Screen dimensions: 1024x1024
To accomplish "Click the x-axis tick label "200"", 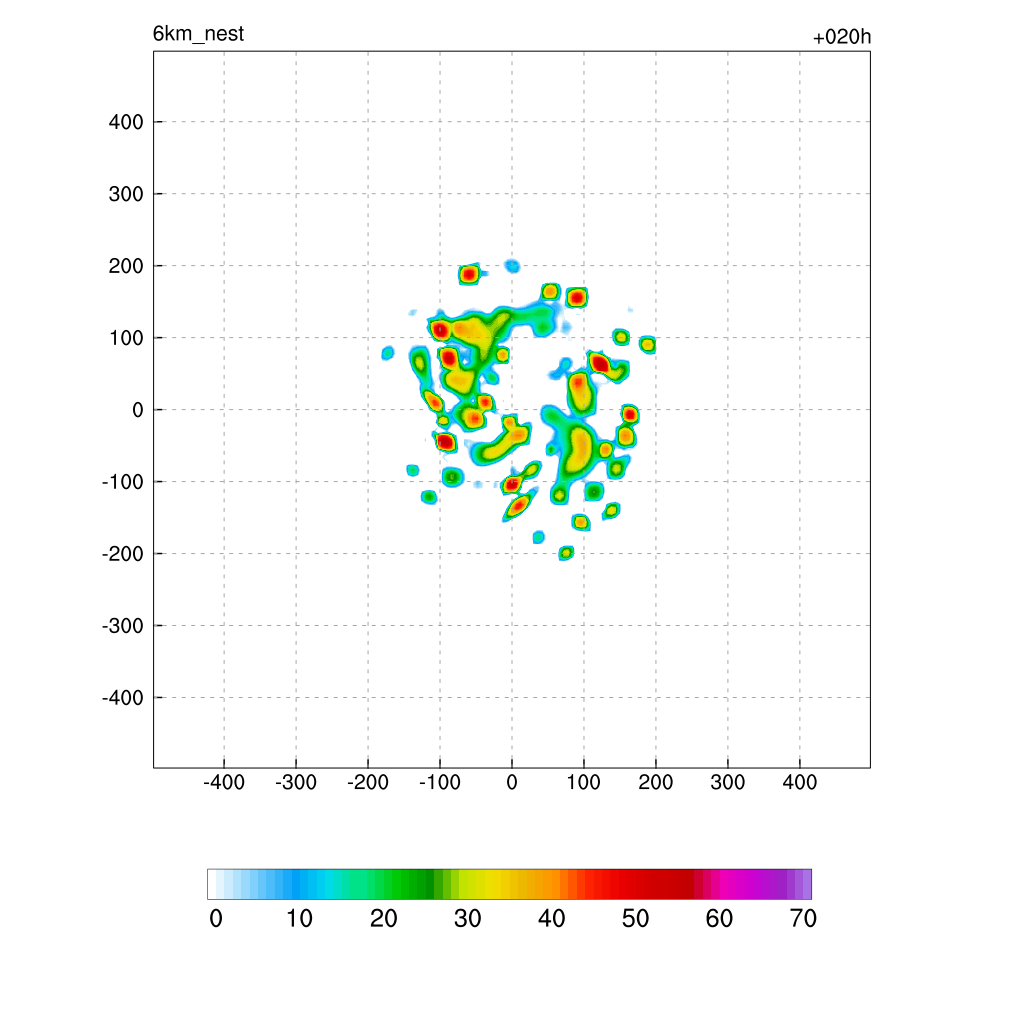I will pyautogui.click(x=656, y=782).
